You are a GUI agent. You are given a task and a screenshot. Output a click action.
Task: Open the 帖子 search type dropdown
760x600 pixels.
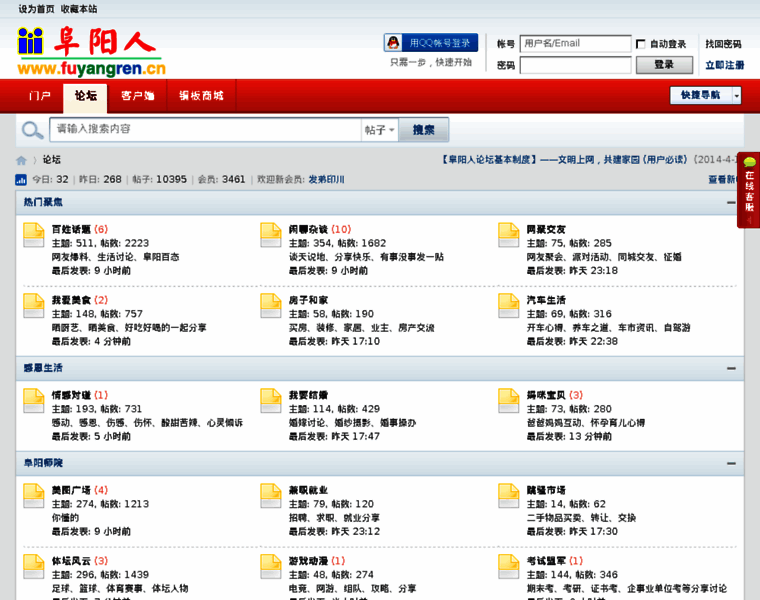pyautogui.click(x=379, y=130)
